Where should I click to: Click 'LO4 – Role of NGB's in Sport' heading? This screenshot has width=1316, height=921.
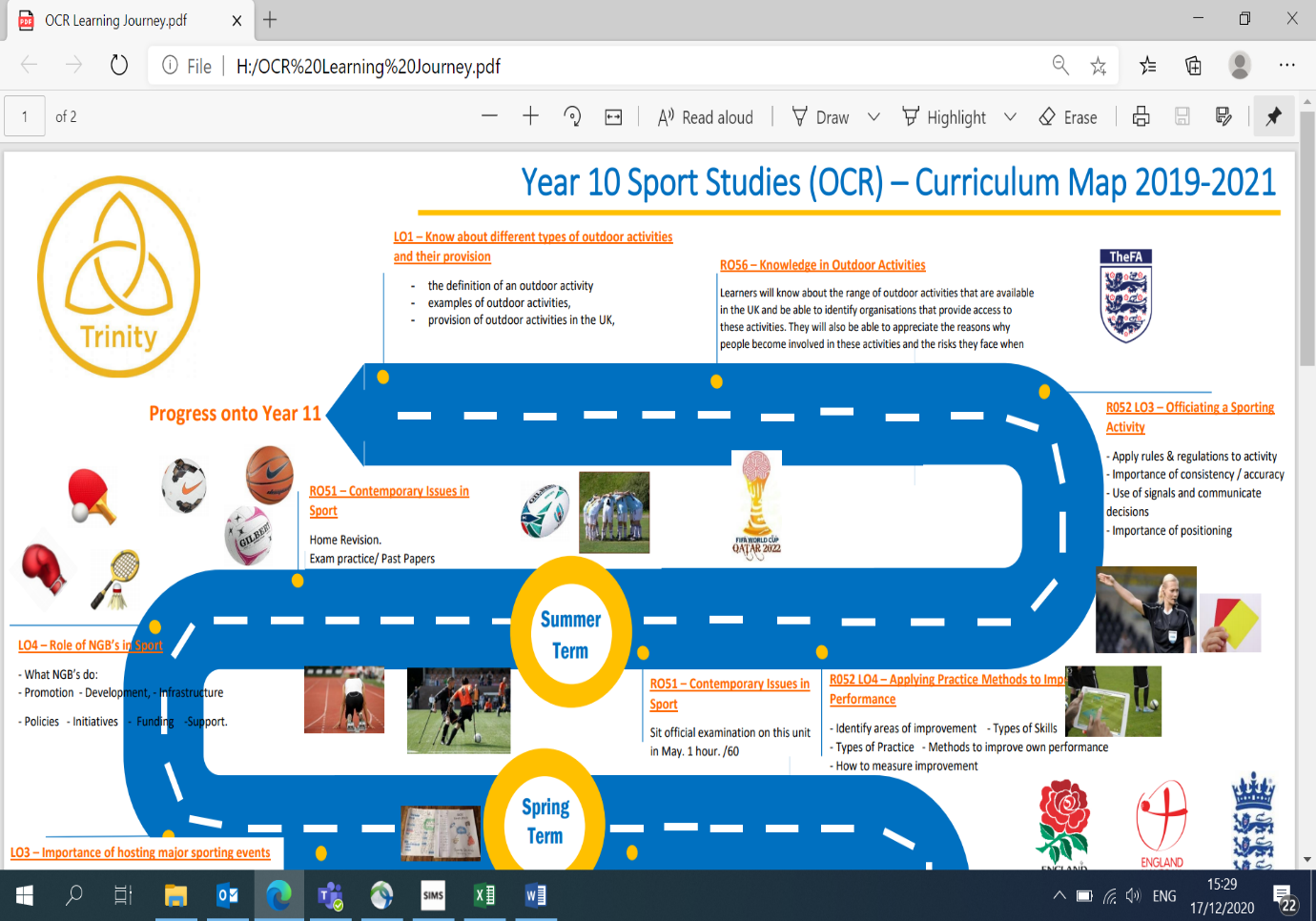91,645
